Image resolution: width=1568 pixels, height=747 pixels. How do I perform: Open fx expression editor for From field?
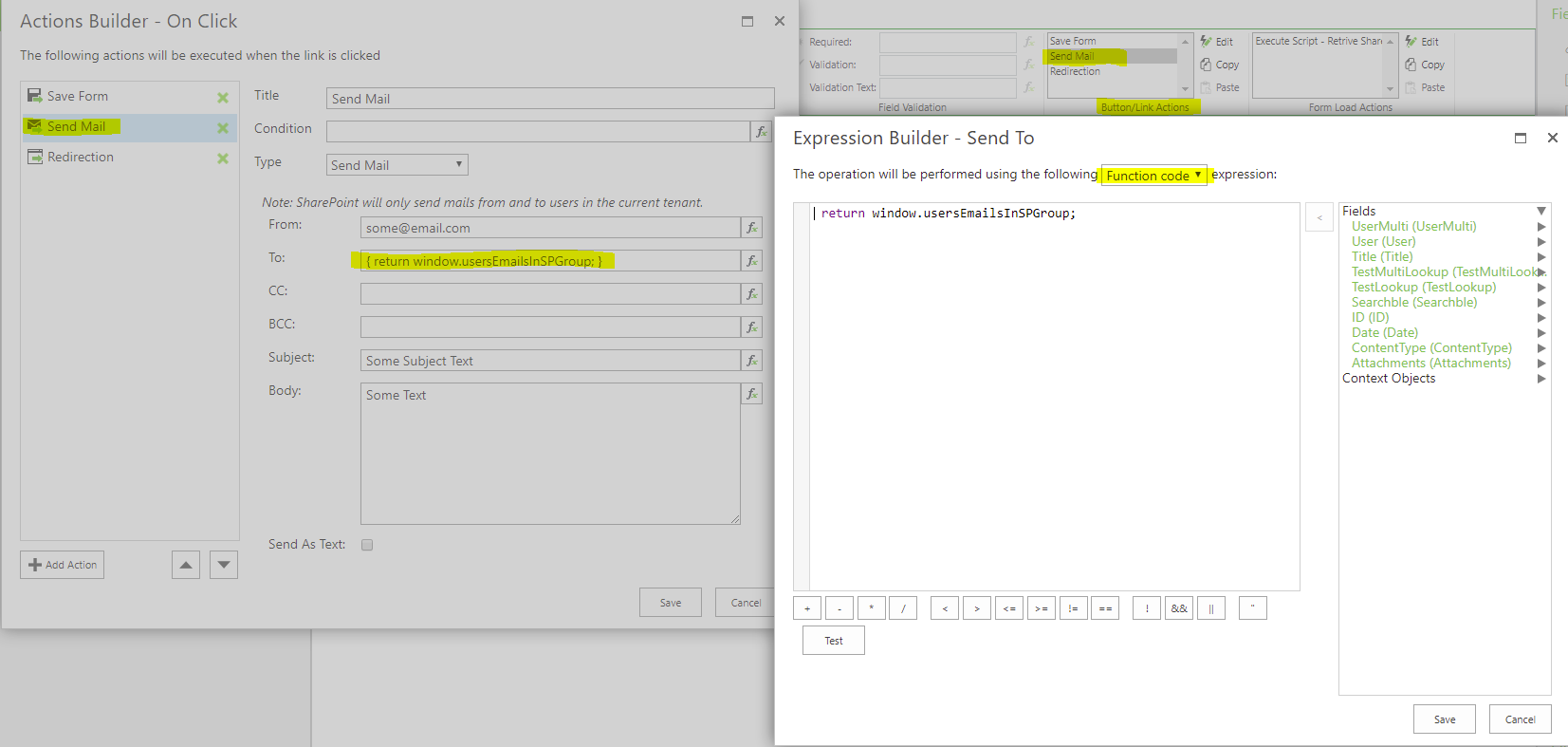pos(751,228)
